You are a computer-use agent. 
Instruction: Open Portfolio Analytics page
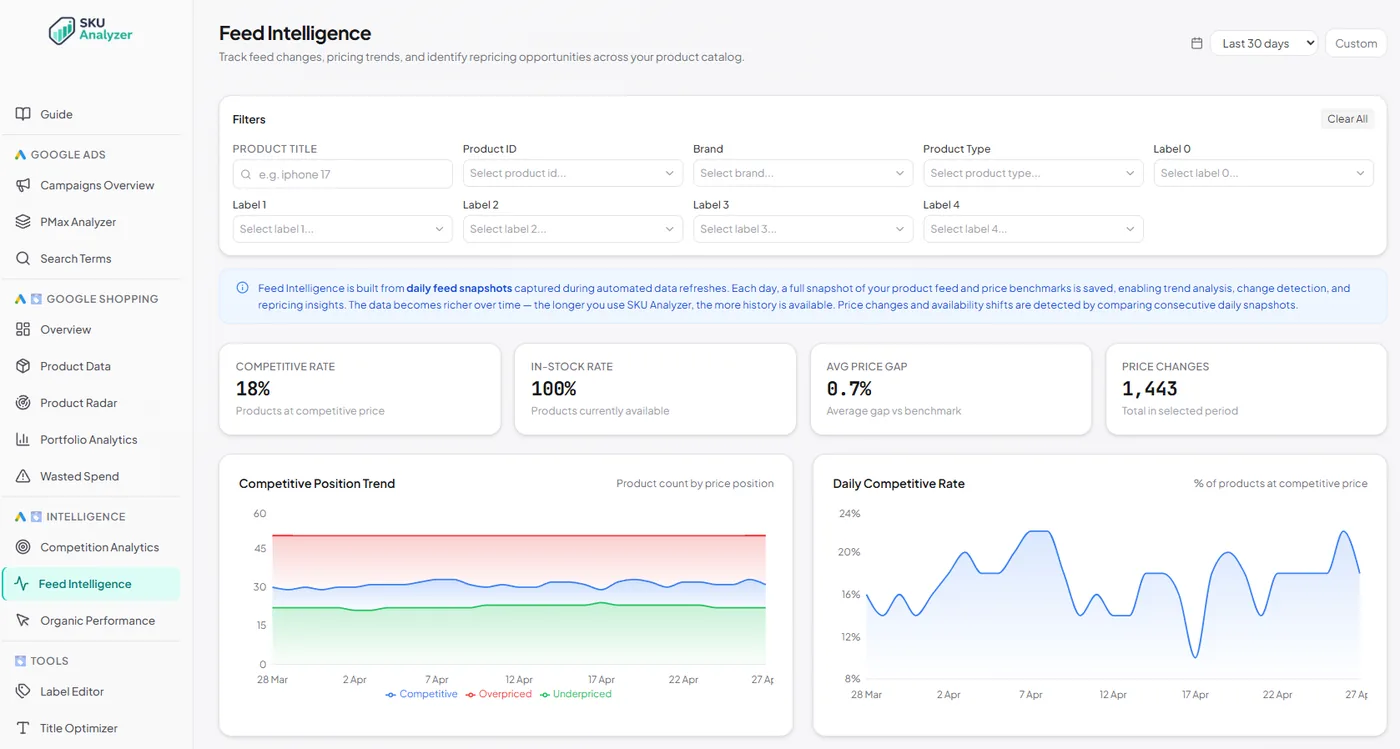tap(92, 440)
